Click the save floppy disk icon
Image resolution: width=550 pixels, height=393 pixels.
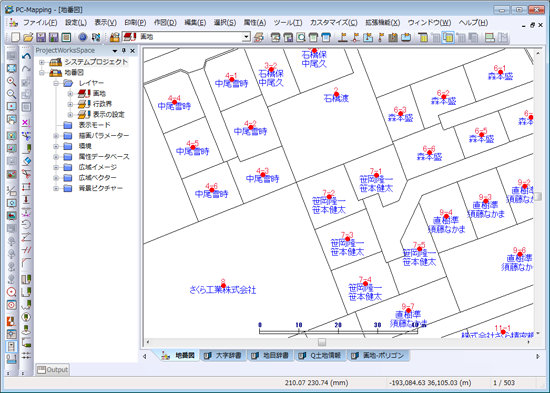[41, 37]
